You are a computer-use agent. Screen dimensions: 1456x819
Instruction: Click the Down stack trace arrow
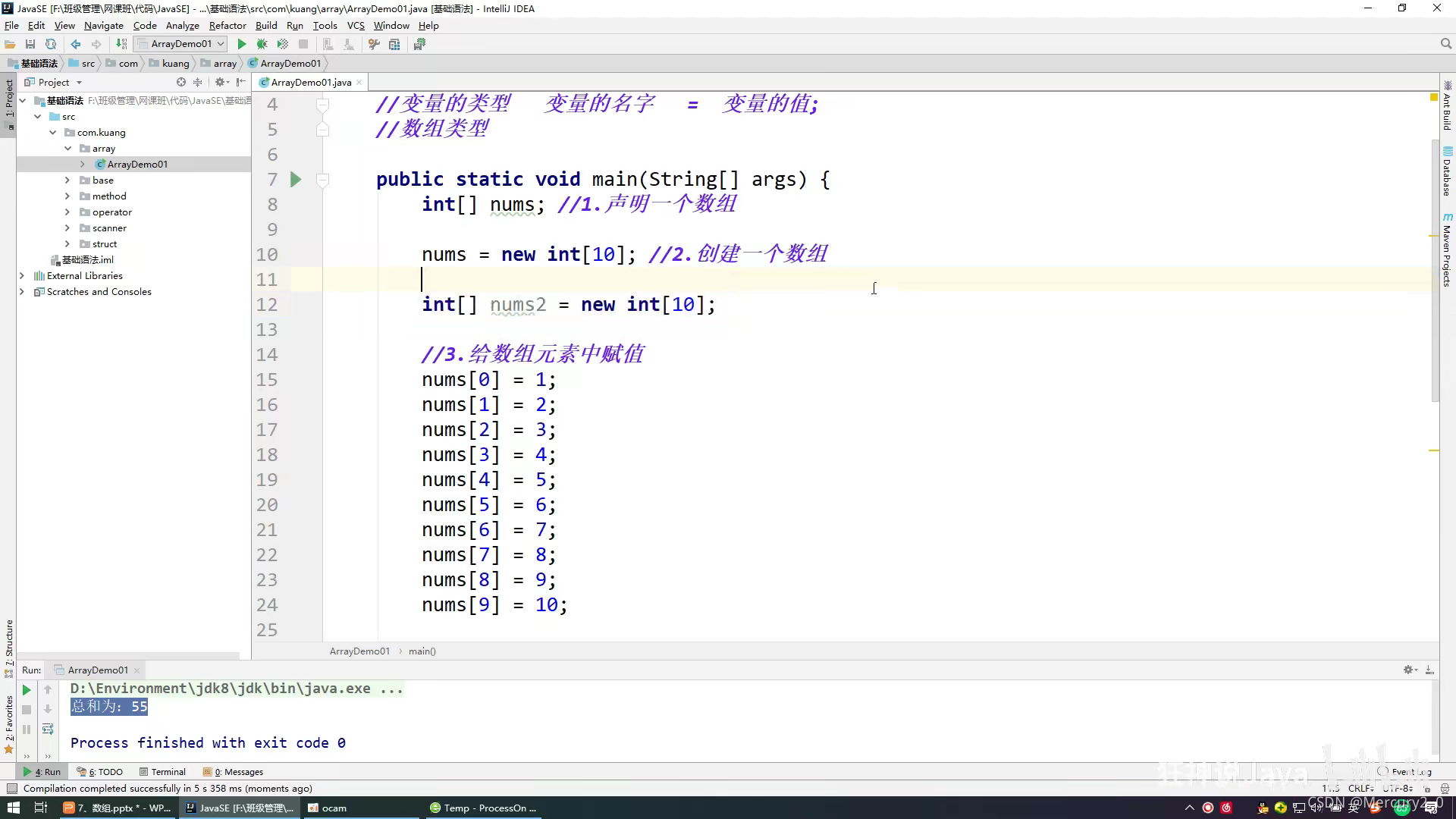click(x=48, y=710)
